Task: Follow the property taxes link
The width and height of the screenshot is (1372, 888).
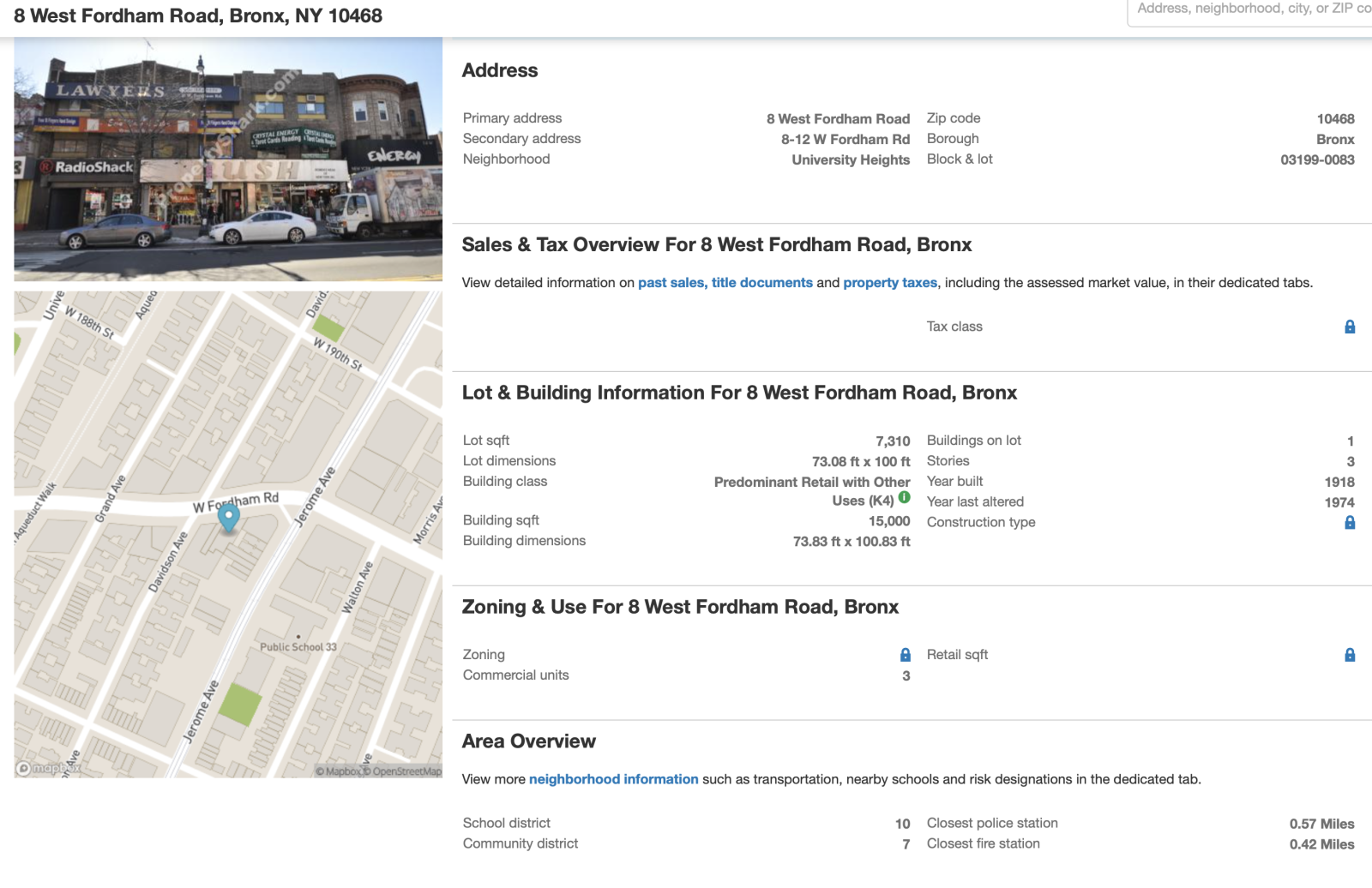Action: tap(890, 283)
